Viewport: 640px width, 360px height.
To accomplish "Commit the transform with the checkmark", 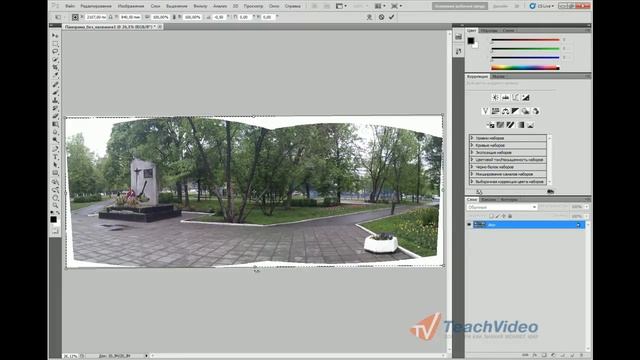I will (392, 17).
